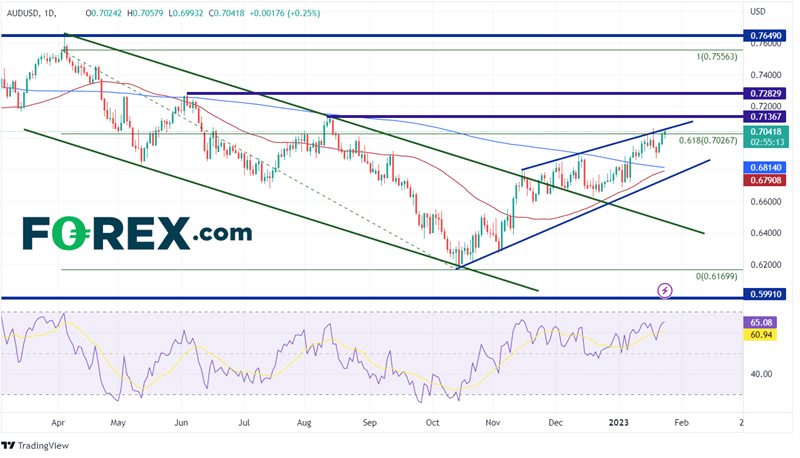This screenshot has height=458, width=800.
Task: Click the 1(0.75563) Fibonacci label
Action: [716, 57]
